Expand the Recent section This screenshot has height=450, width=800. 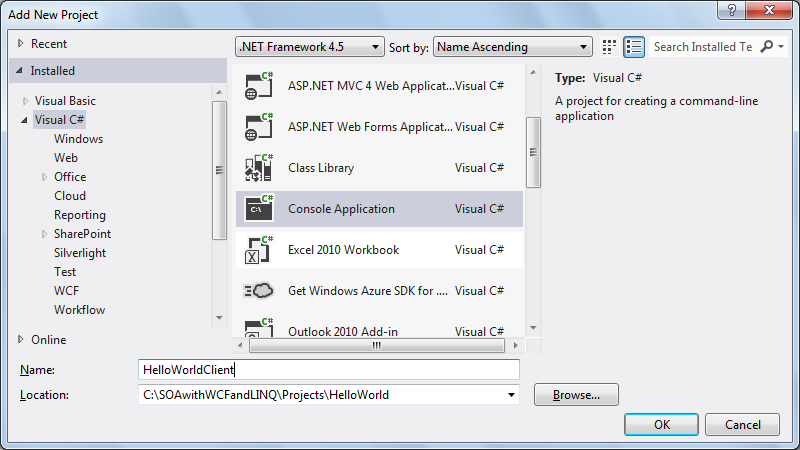(20, 43)
